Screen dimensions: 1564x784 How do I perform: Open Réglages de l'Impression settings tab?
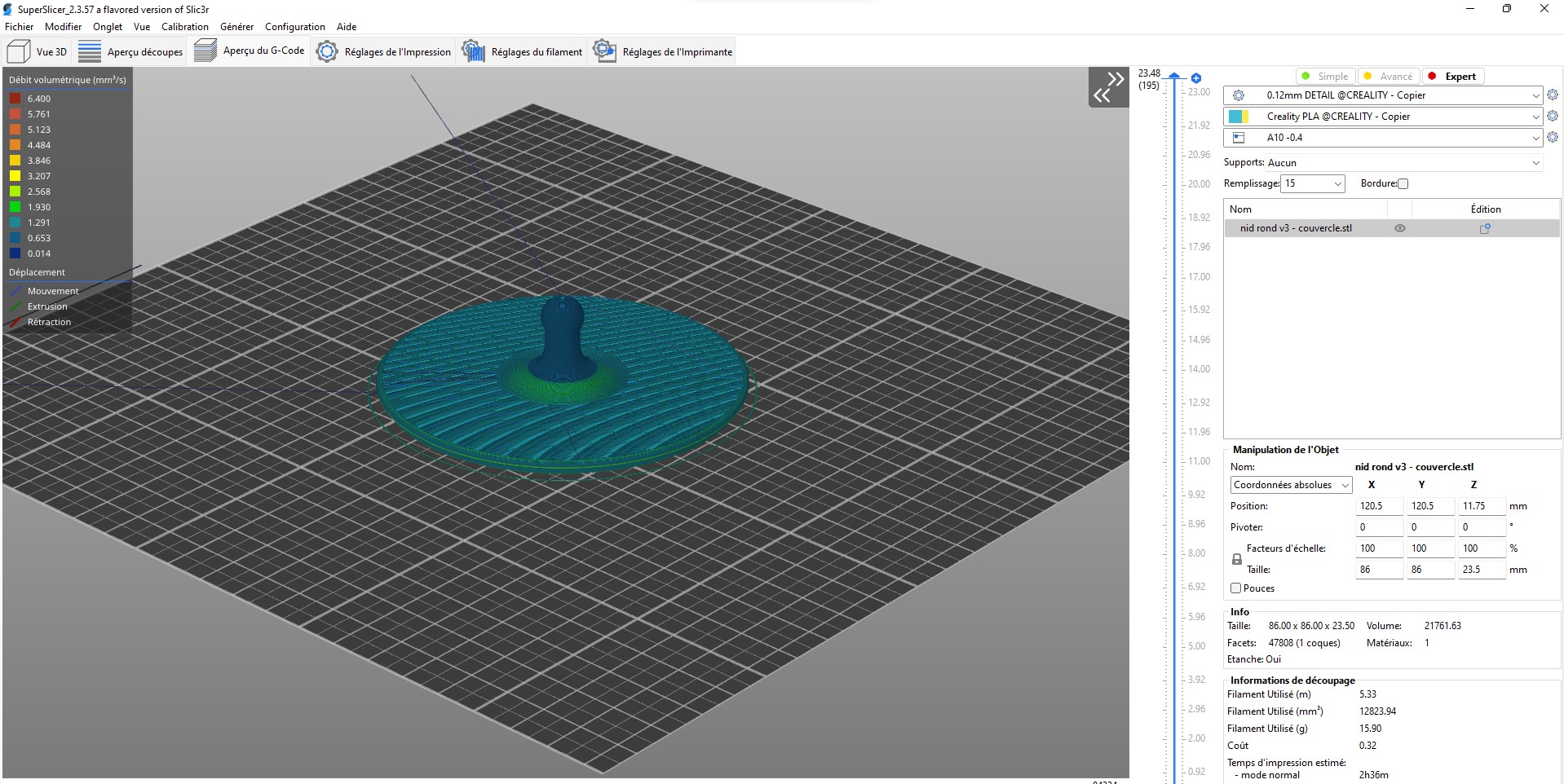(x=383, y=51)
